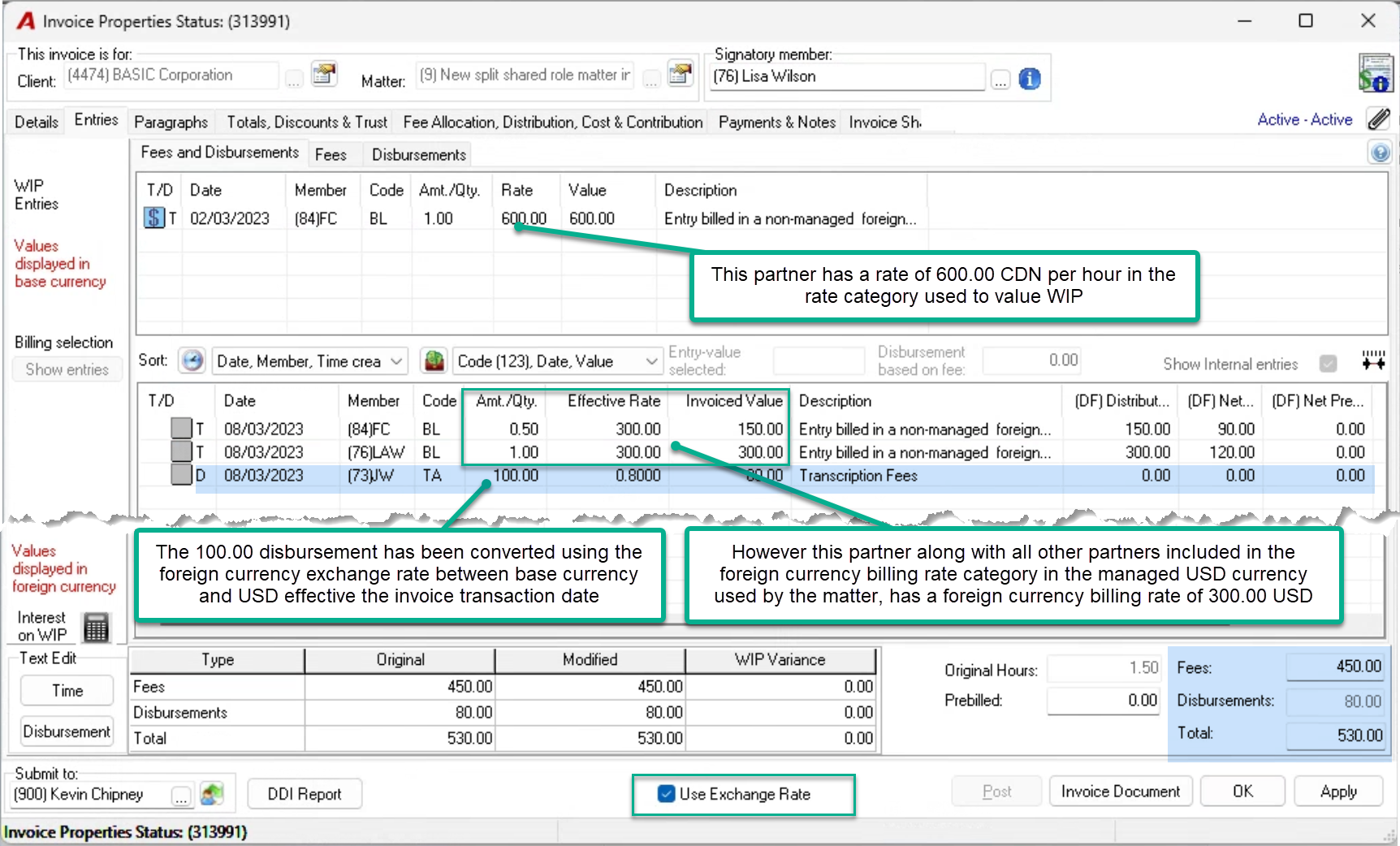Click Show entries button
The width and height of the screenshot is (1400, 846).
click(67, 369)
